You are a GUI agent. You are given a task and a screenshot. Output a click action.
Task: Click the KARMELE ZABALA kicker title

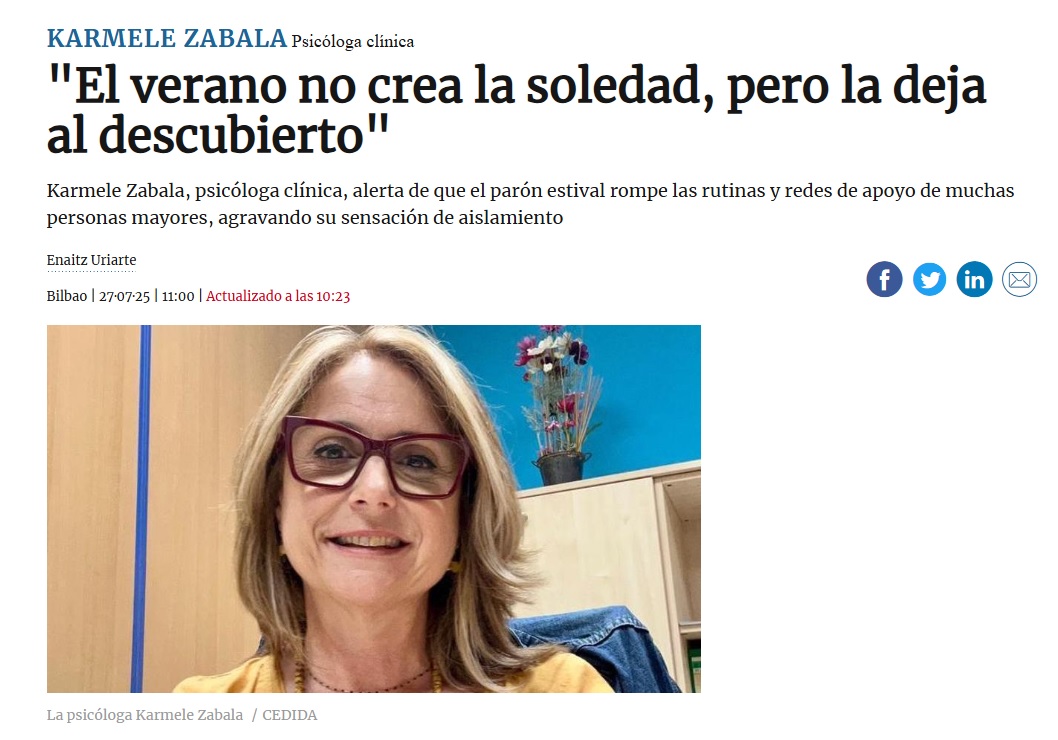167,38
